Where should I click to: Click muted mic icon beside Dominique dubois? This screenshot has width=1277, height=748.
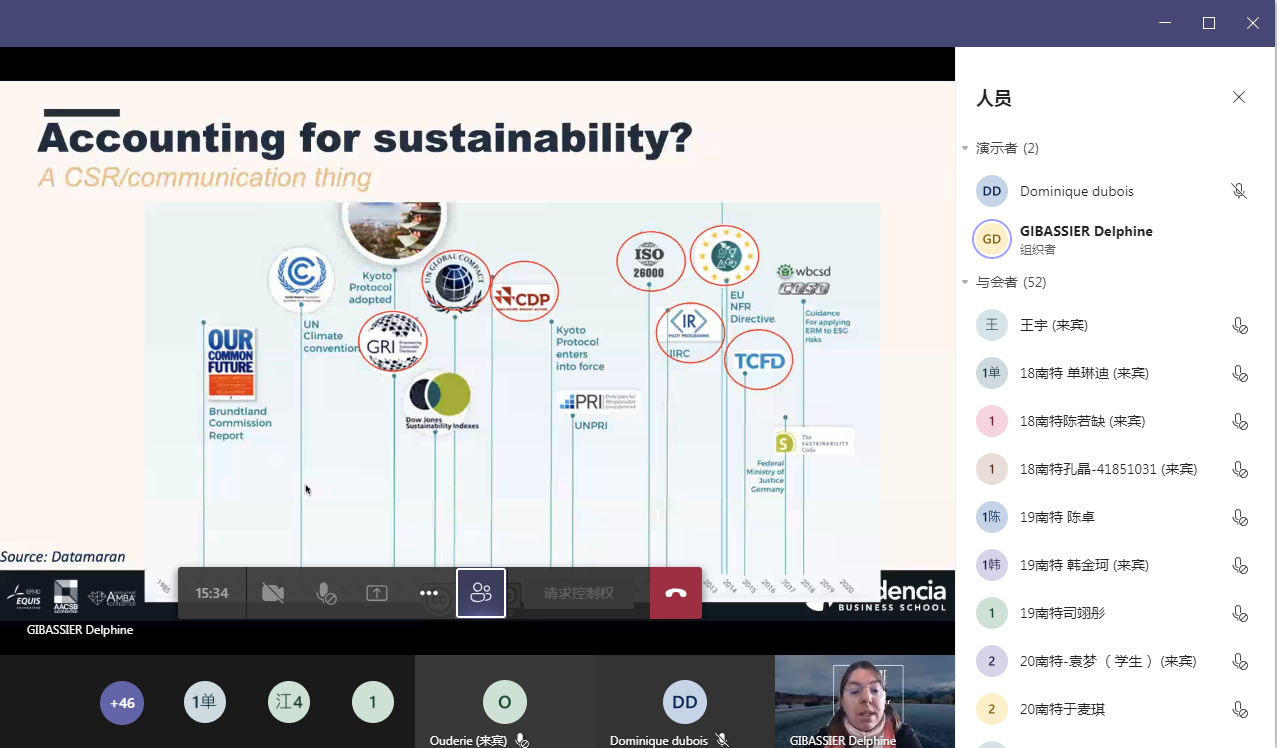pos(1239,191)
